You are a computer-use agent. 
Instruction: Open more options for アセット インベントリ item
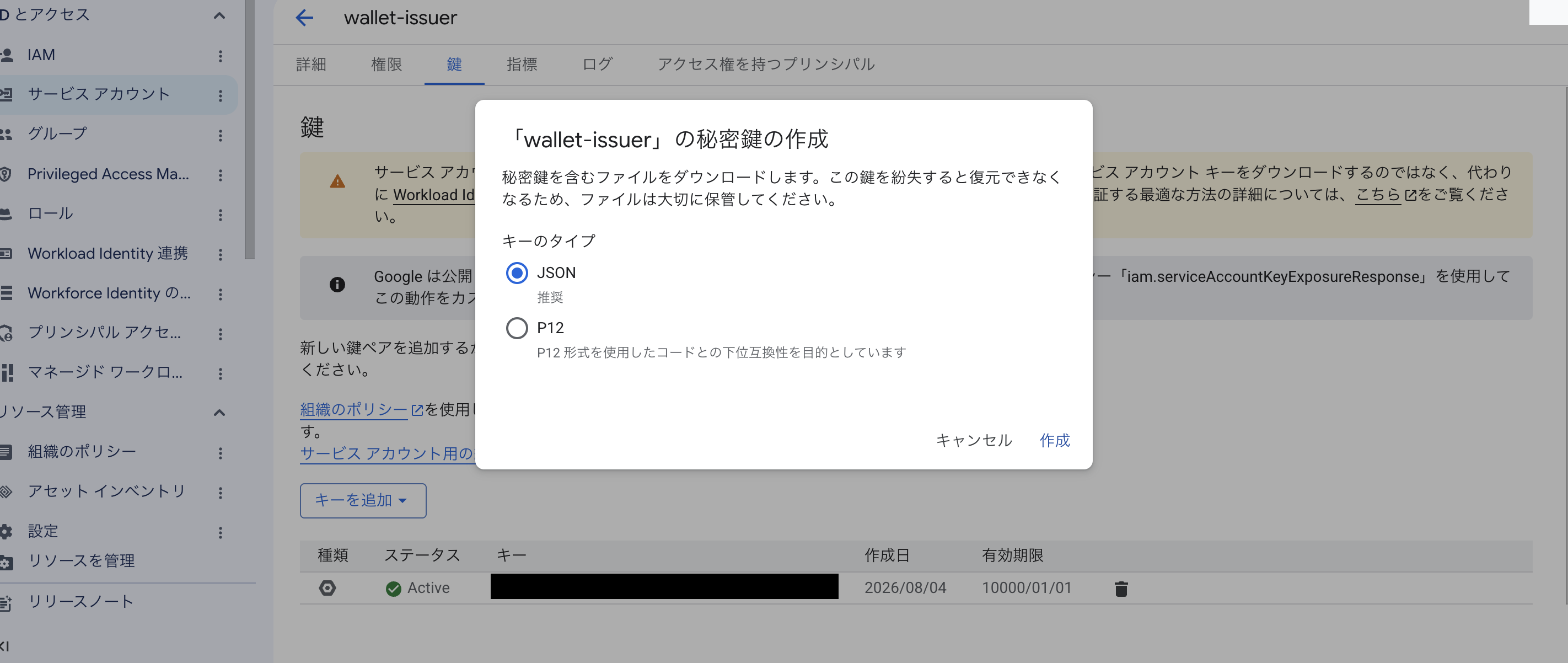click(221, 493)
